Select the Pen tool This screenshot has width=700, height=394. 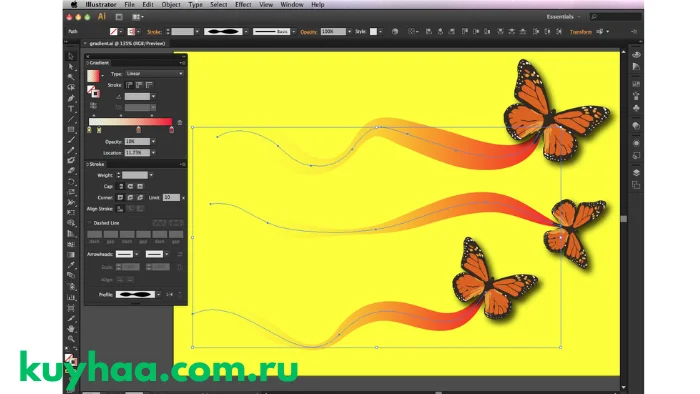[71, 98]
